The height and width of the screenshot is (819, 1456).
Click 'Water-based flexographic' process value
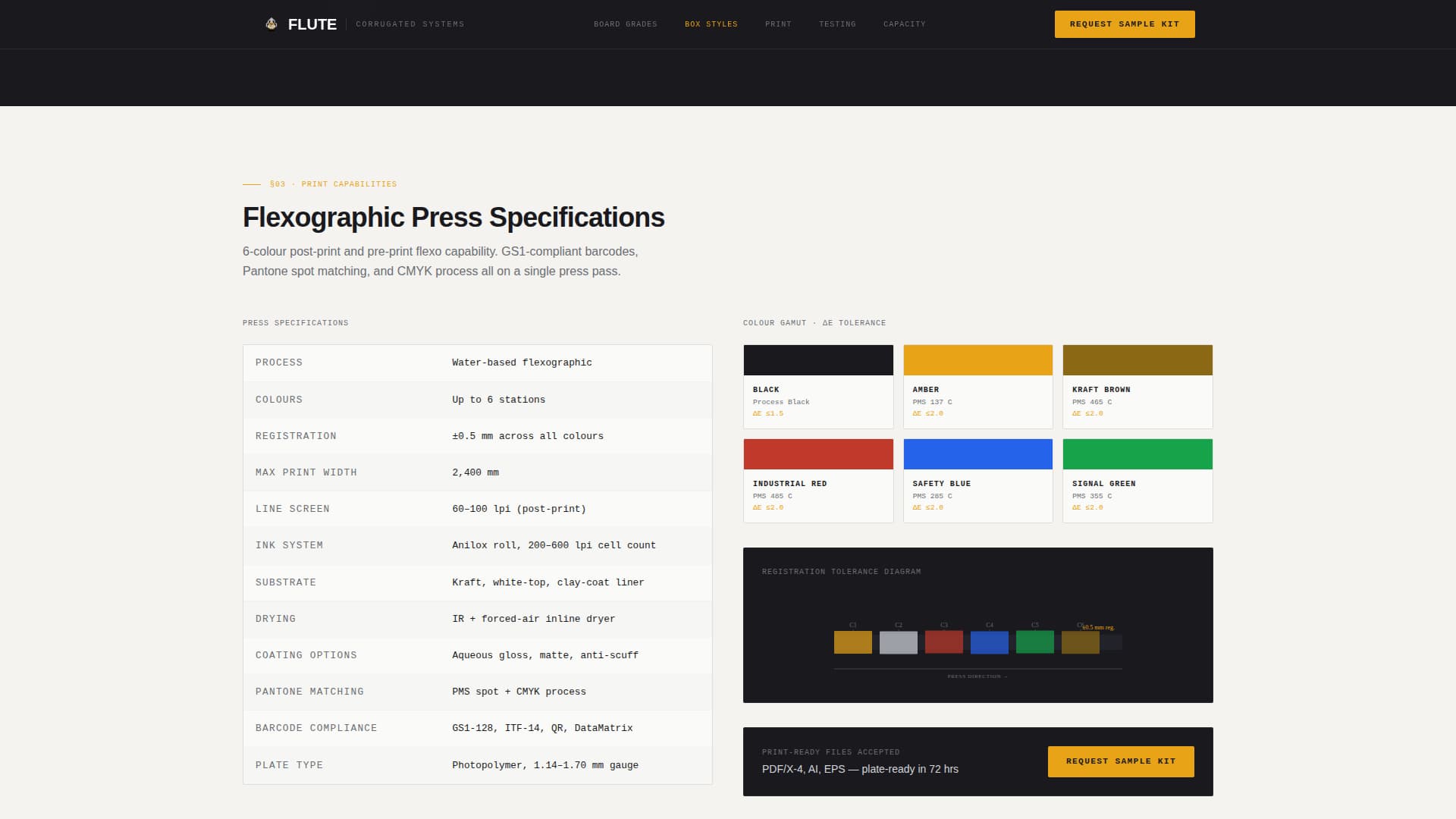click(x=522, y=362)
